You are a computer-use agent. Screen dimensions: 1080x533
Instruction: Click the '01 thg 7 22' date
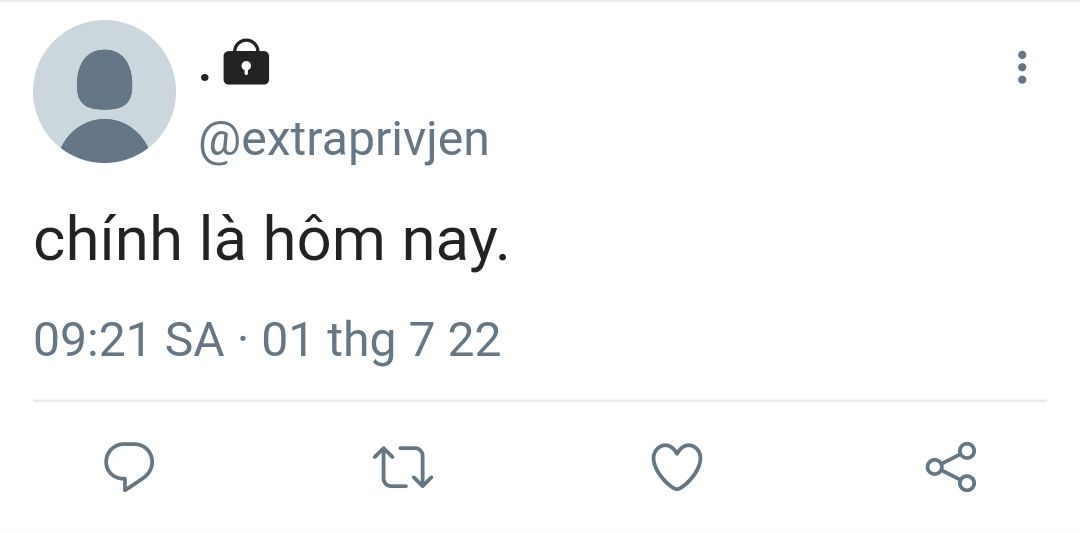pyautogui.click(x=381, y=341)
